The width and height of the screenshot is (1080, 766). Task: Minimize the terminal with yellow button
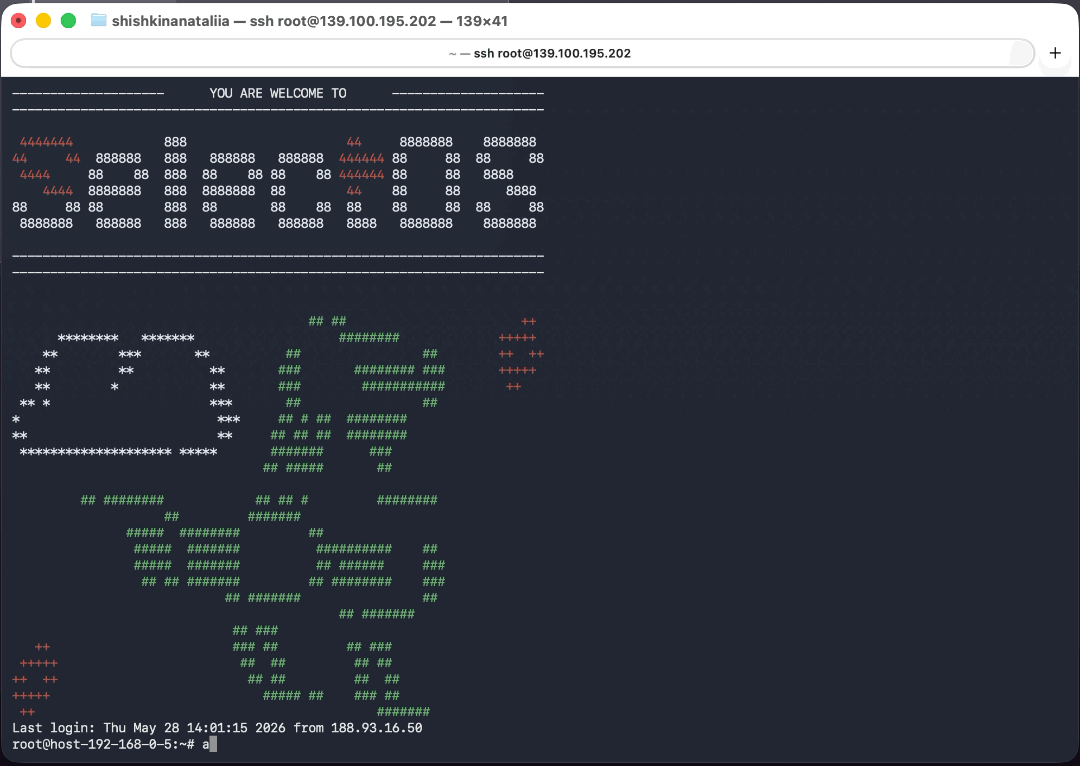[x=43, y=21]
